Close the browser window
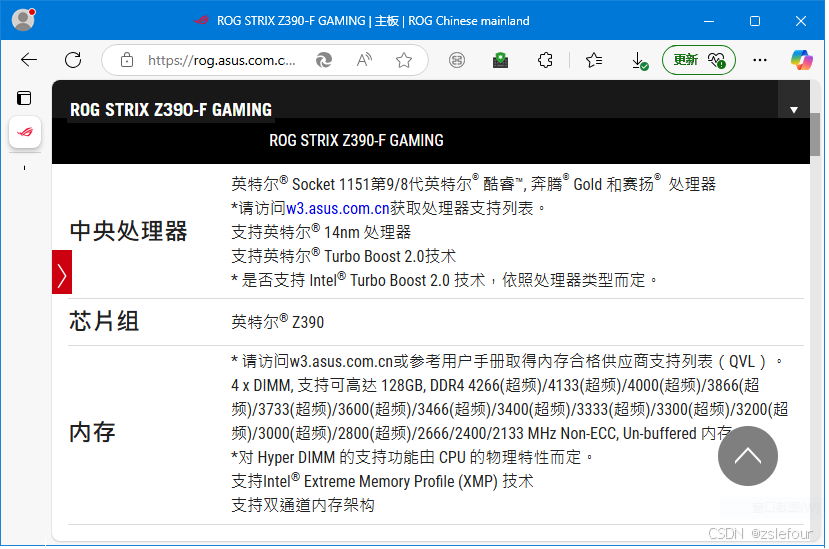Screen dimensions: 829x549 tap(800, 21)
